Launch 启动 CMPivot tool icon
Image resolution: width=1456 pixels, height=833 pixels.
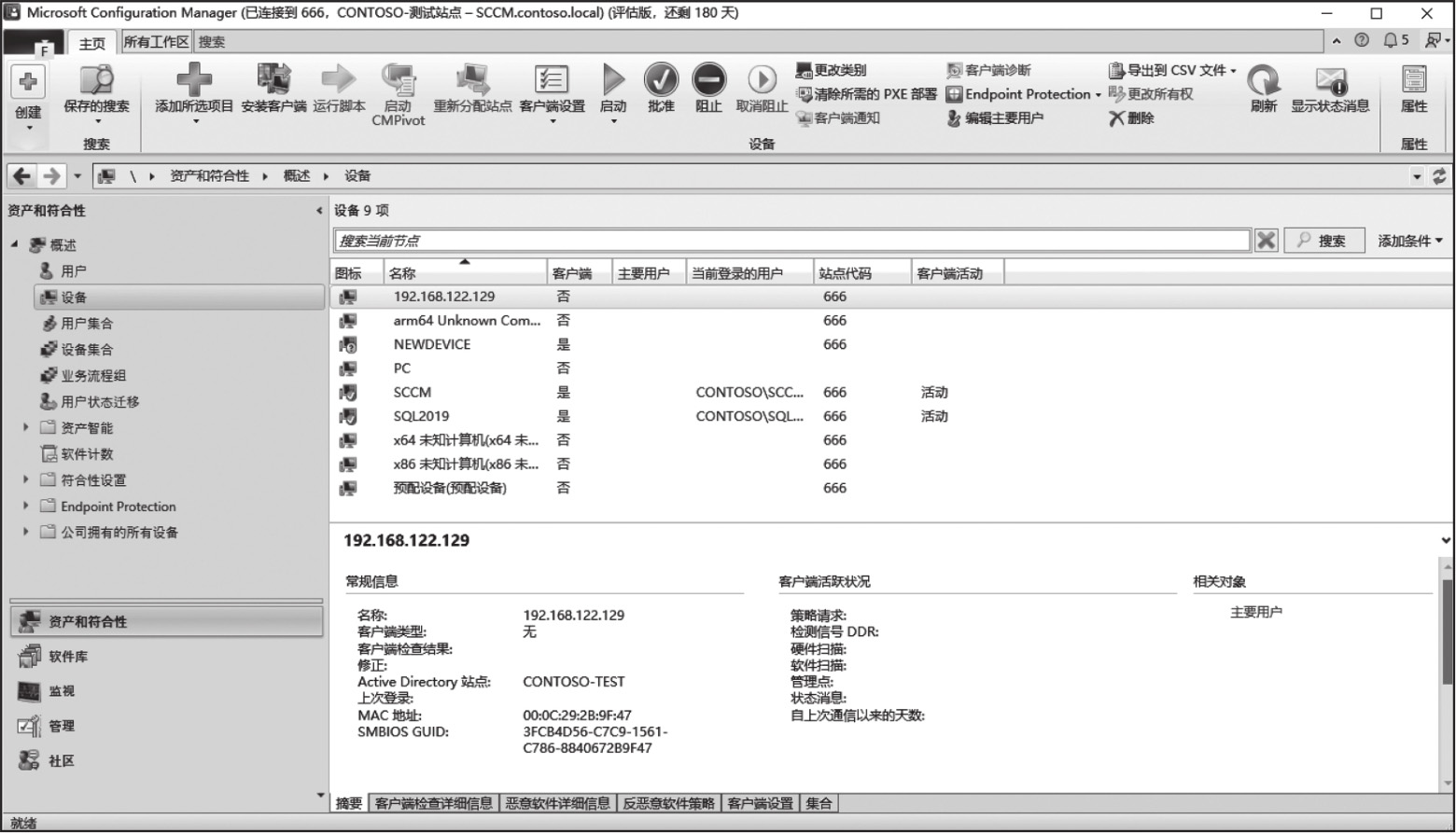(398, 80)
